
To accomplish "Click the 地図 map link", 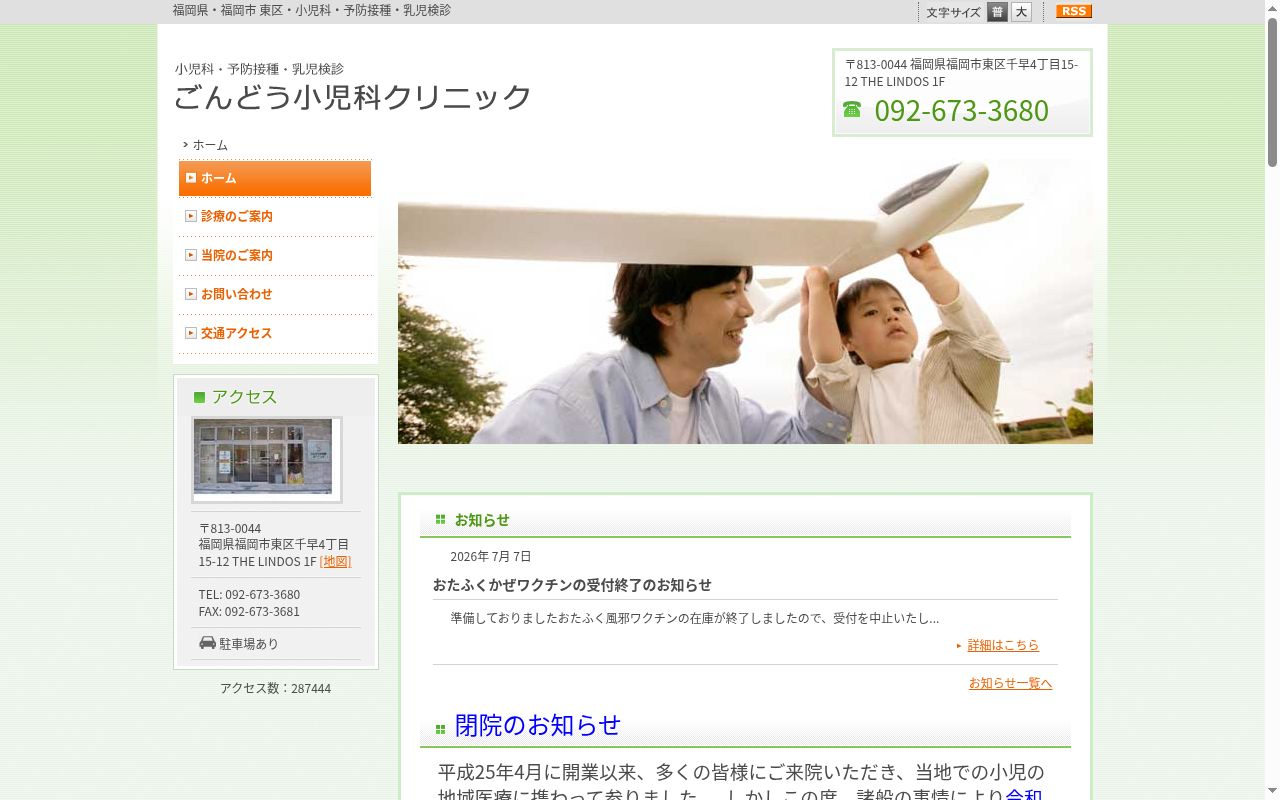I will tap(336, 562).
